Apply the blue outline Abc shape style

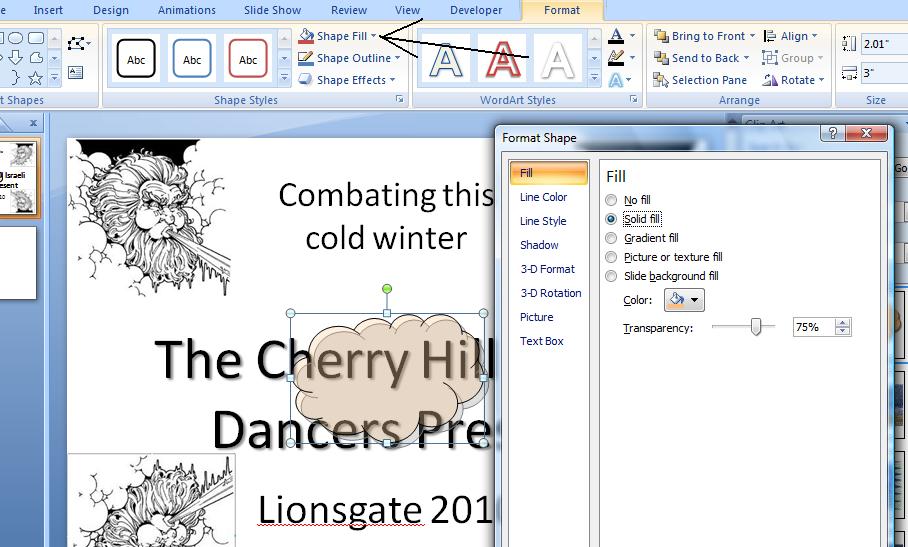pyautogui.click(x=192, y=58)
